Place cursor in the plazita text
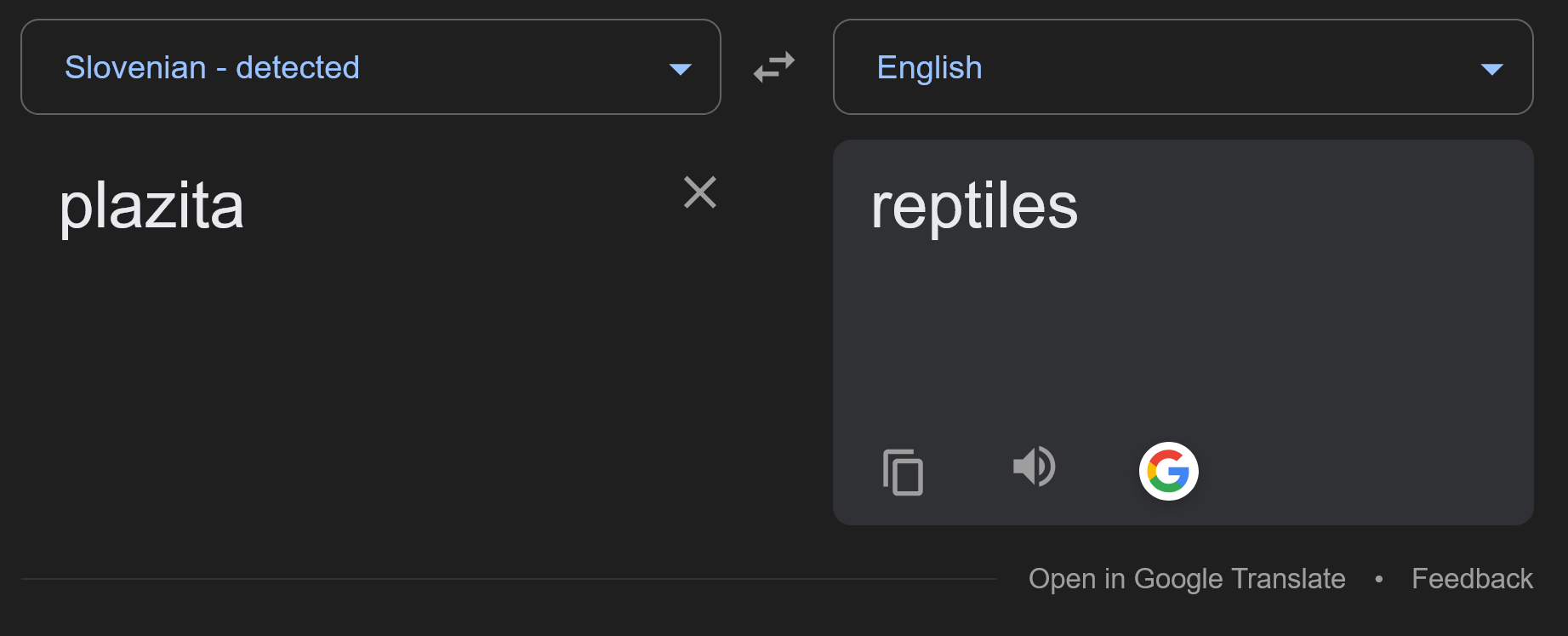This screenshot has width=1568, height=636. [151, 207]
